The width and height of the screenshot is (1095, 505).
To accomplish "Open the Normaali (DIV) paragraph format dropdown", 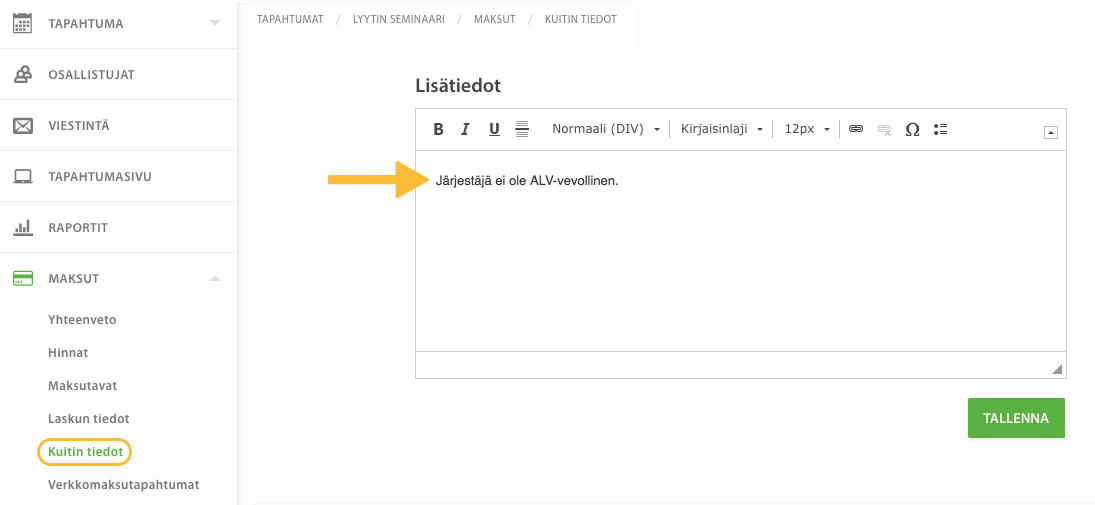I will [606, 129].
